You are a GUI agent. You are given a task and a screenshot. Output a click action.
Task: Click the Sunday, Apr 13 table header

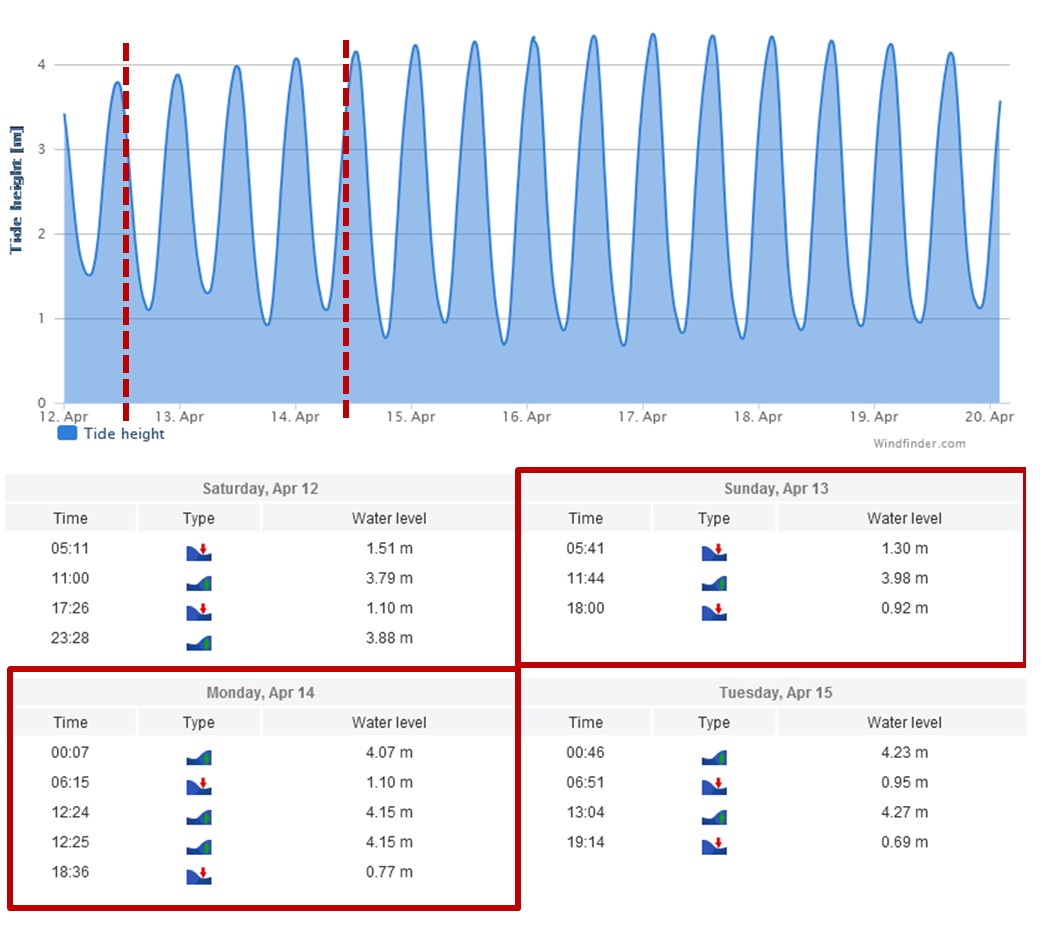(x=775, y=489)
